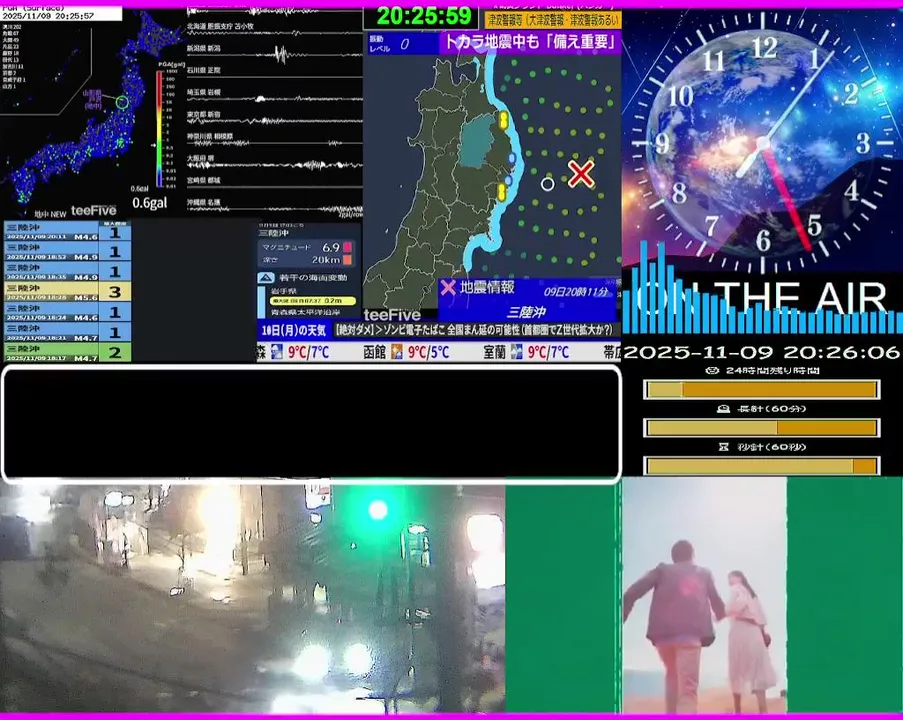The image size is (903, 720).
Task: Click the 津波警報等 orange banner
Action: (x=553, y=20)
